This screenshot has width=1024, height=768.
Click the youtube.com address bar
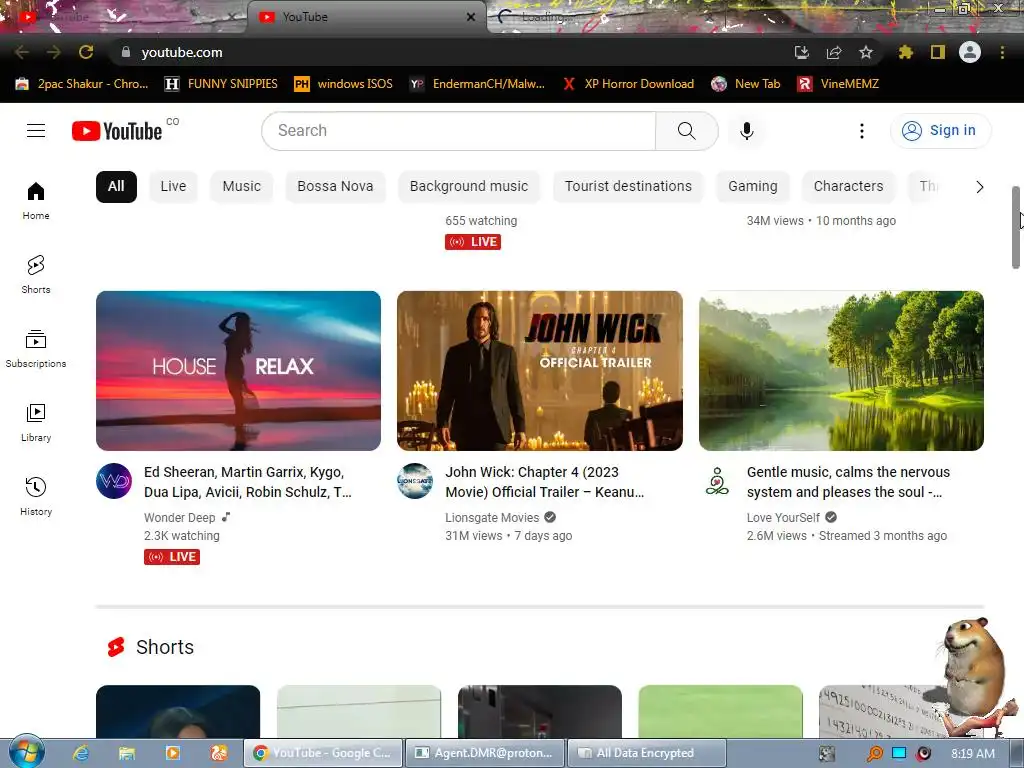click(451, 52)
